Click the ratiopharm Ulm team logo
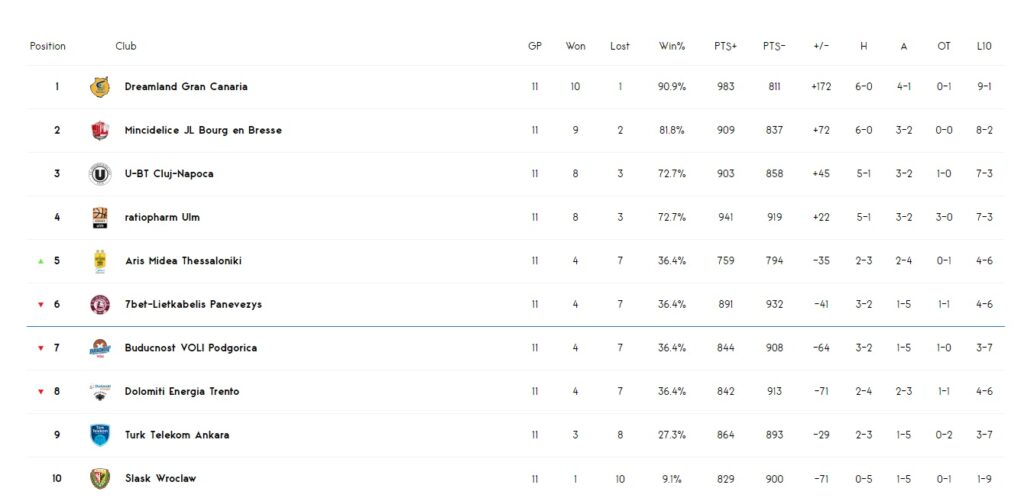The width and height of the screenshot is (1024, 498). 100,217
